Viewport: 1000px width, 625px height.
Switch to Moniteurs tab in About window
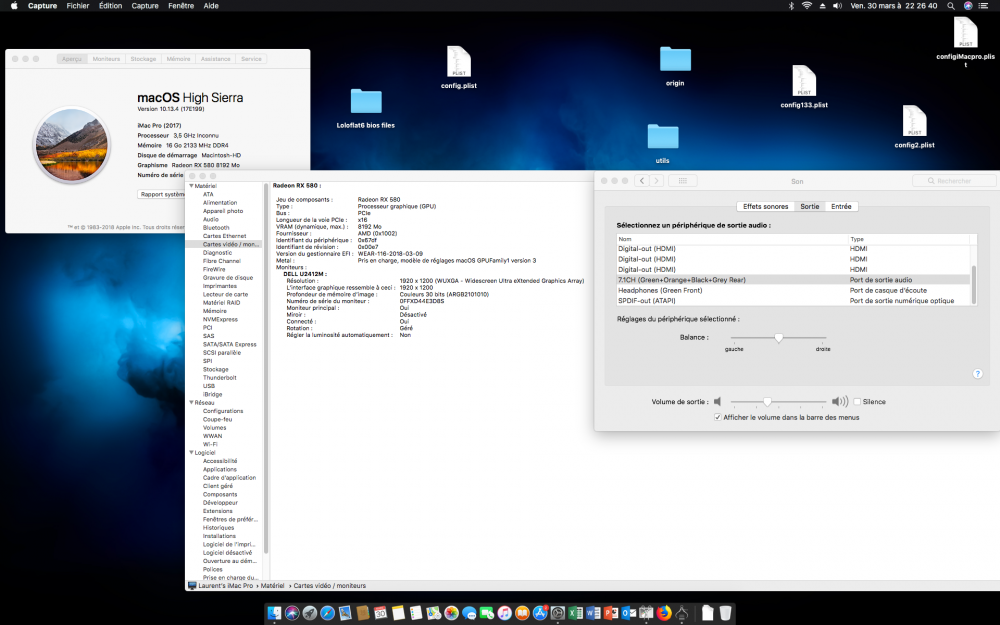[107, 59]
